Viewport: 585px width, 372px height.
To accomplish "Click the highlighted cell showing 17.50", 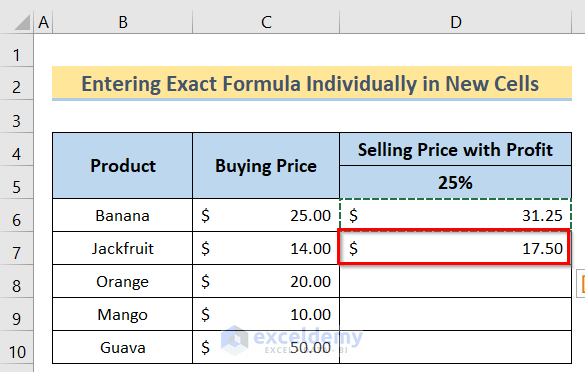I will (x=454, y=248).
